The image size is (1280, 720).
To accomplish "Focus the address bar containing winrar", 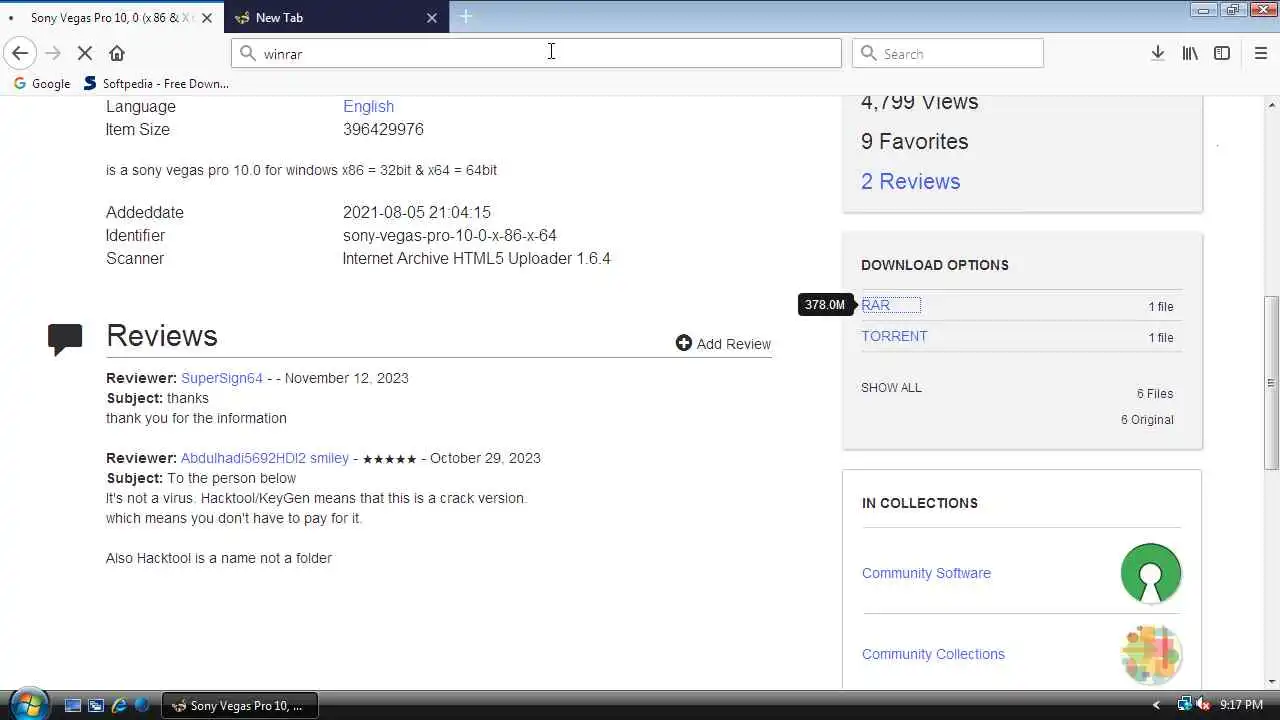I will pyautogui.click(x=536, y=53).
